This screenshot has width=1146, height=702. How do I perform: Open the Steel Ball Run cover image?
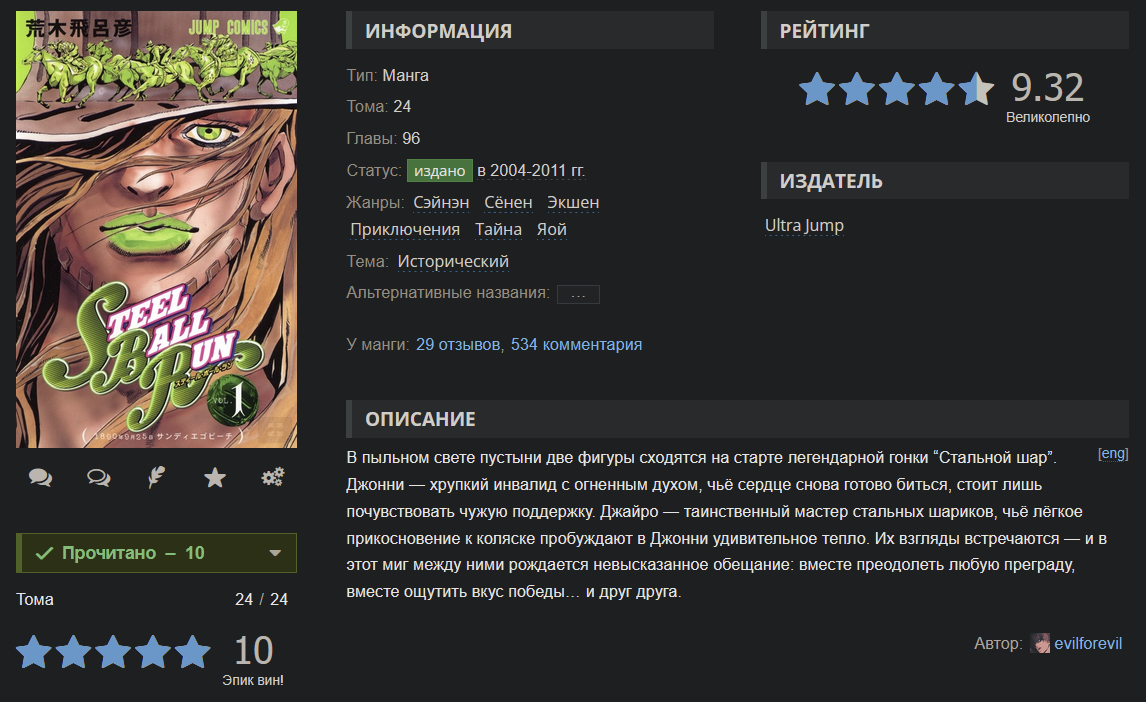[x=156, y=229]
